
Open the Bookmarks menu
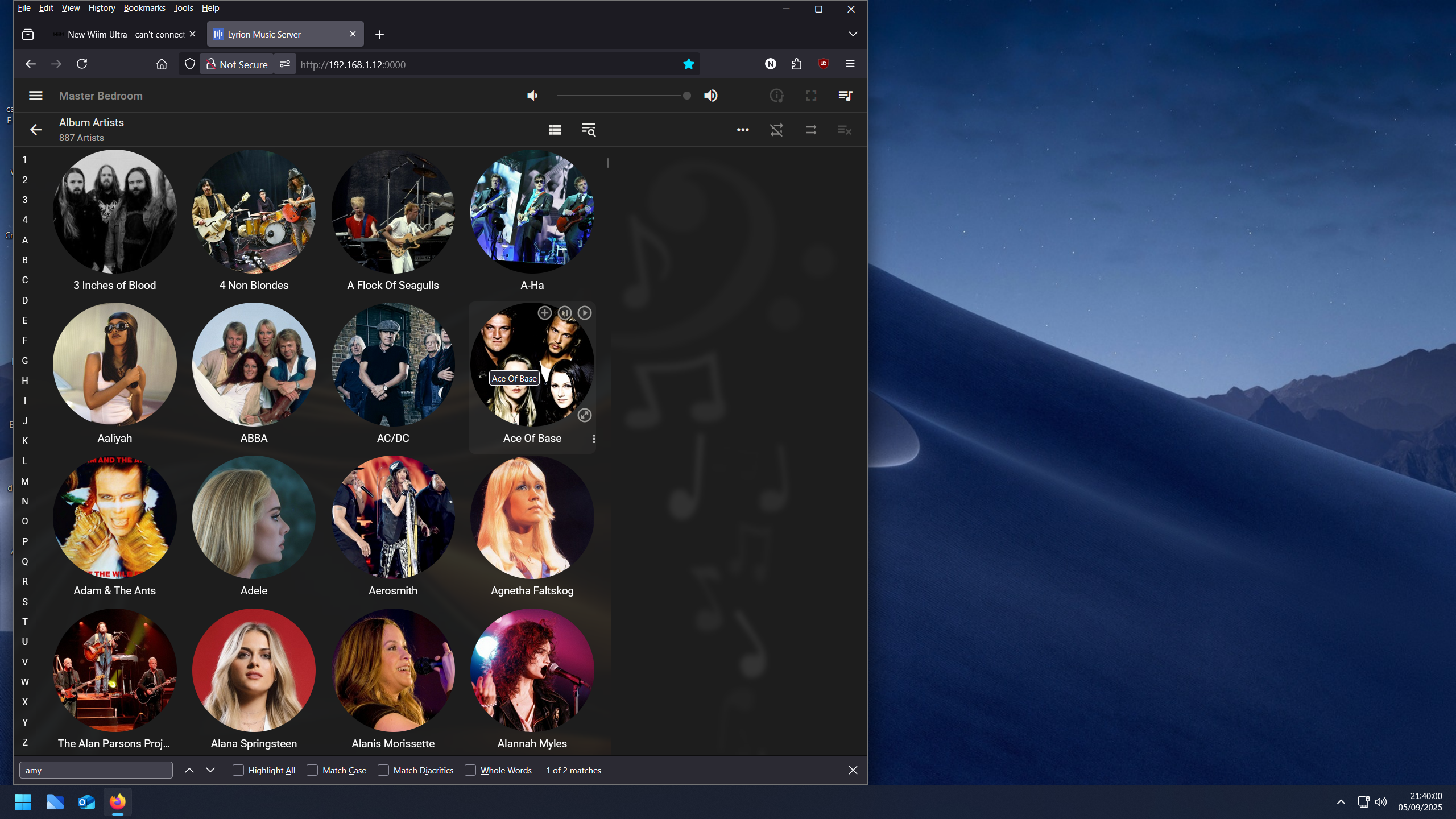(x=144, y=8)
